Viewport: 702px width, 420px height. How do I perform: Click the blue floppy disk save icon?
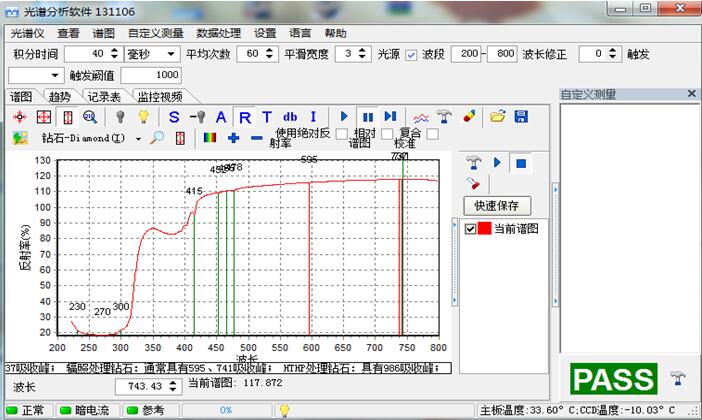(521, 117)
